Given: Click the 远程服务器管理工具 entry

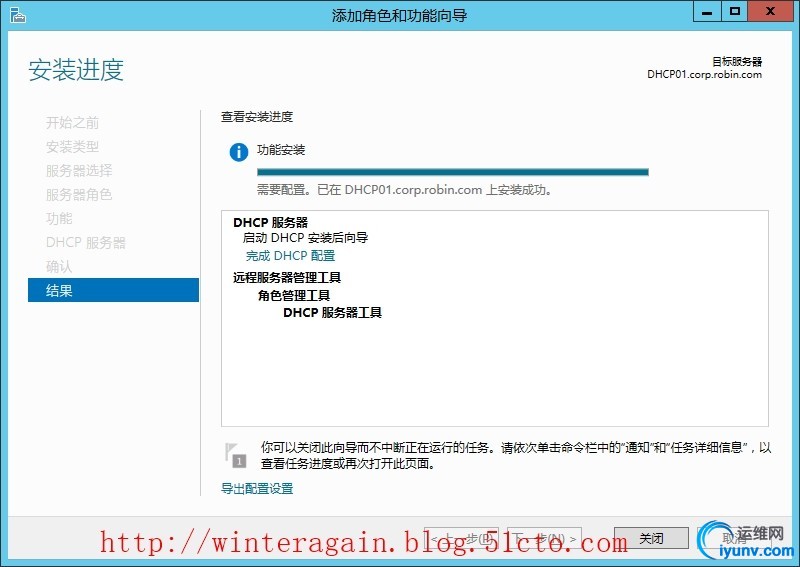Looking at the screenshot, I should pyautogui.click(x=287, y=278).
